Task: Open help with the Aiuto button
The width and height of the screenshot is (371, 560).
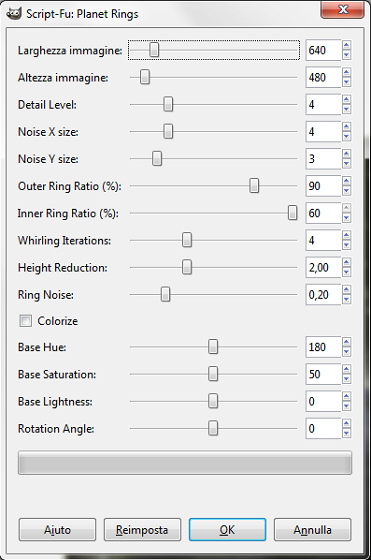Action: [x=57, y=530]
